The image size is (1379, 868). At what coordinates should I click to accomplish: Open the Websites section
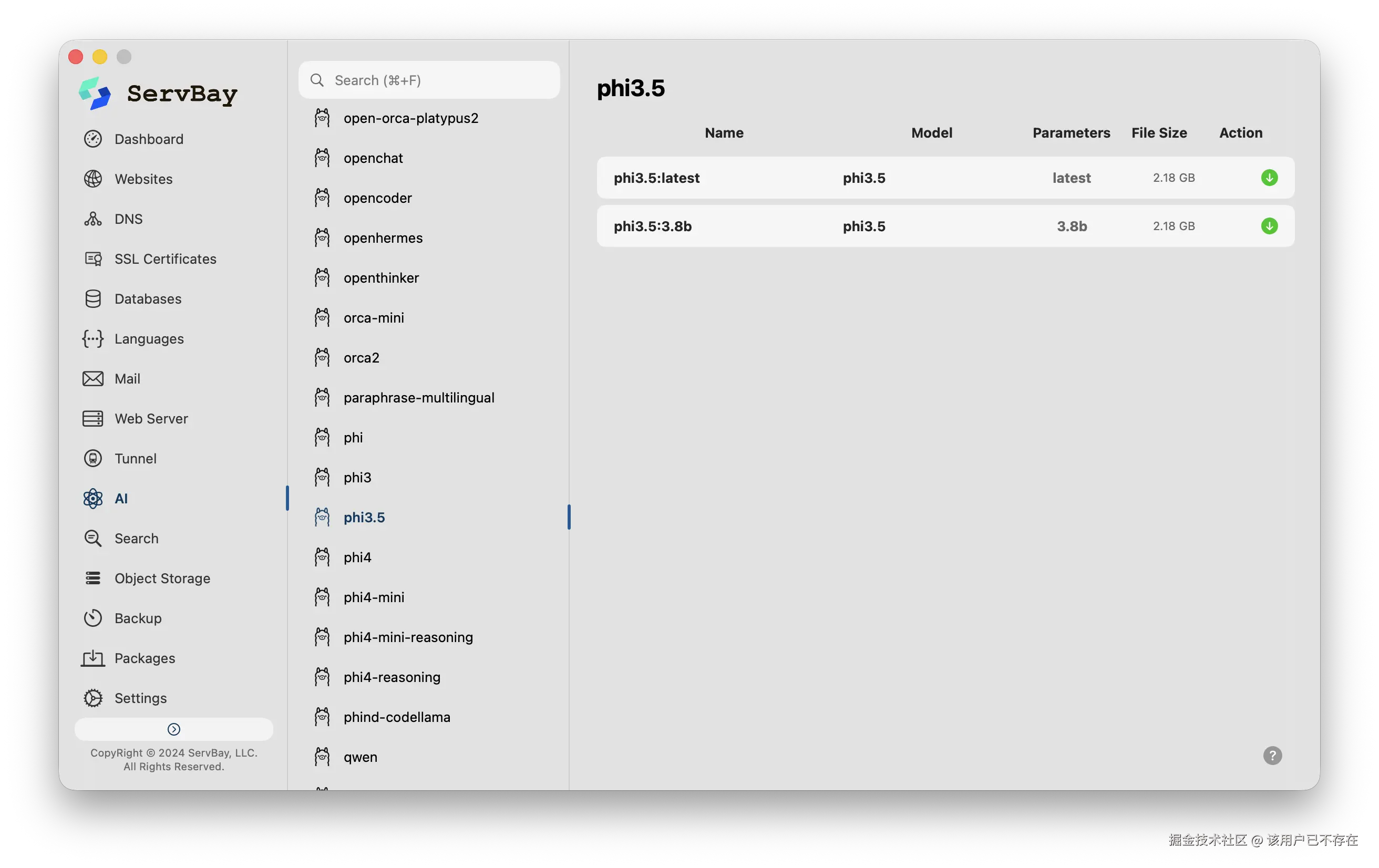pos(143,179)
